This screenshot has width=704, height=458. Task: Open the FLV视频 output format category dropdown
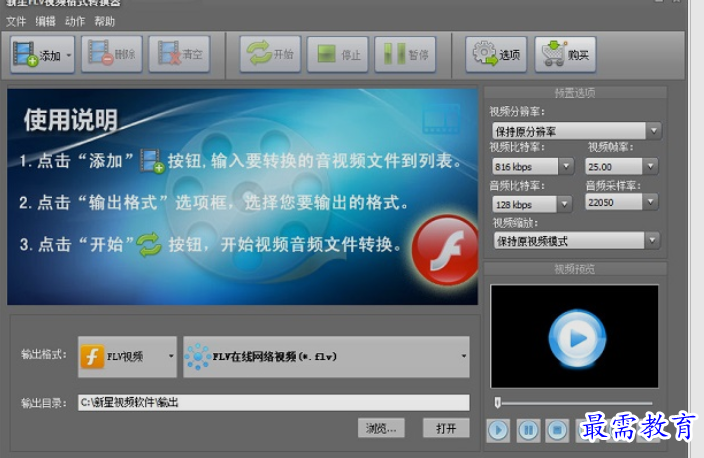coord(128,357)
